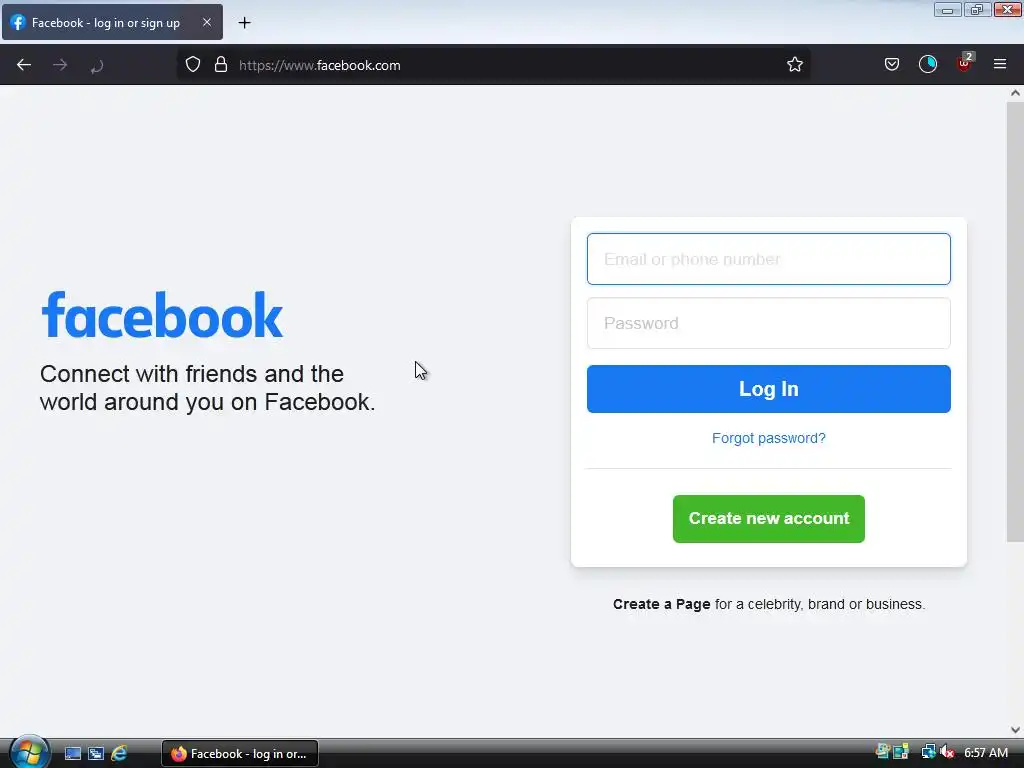Select the Firefox Facebook taskbar button
The height and width of the screenshot is (768, 1024).
click(240, 754)
